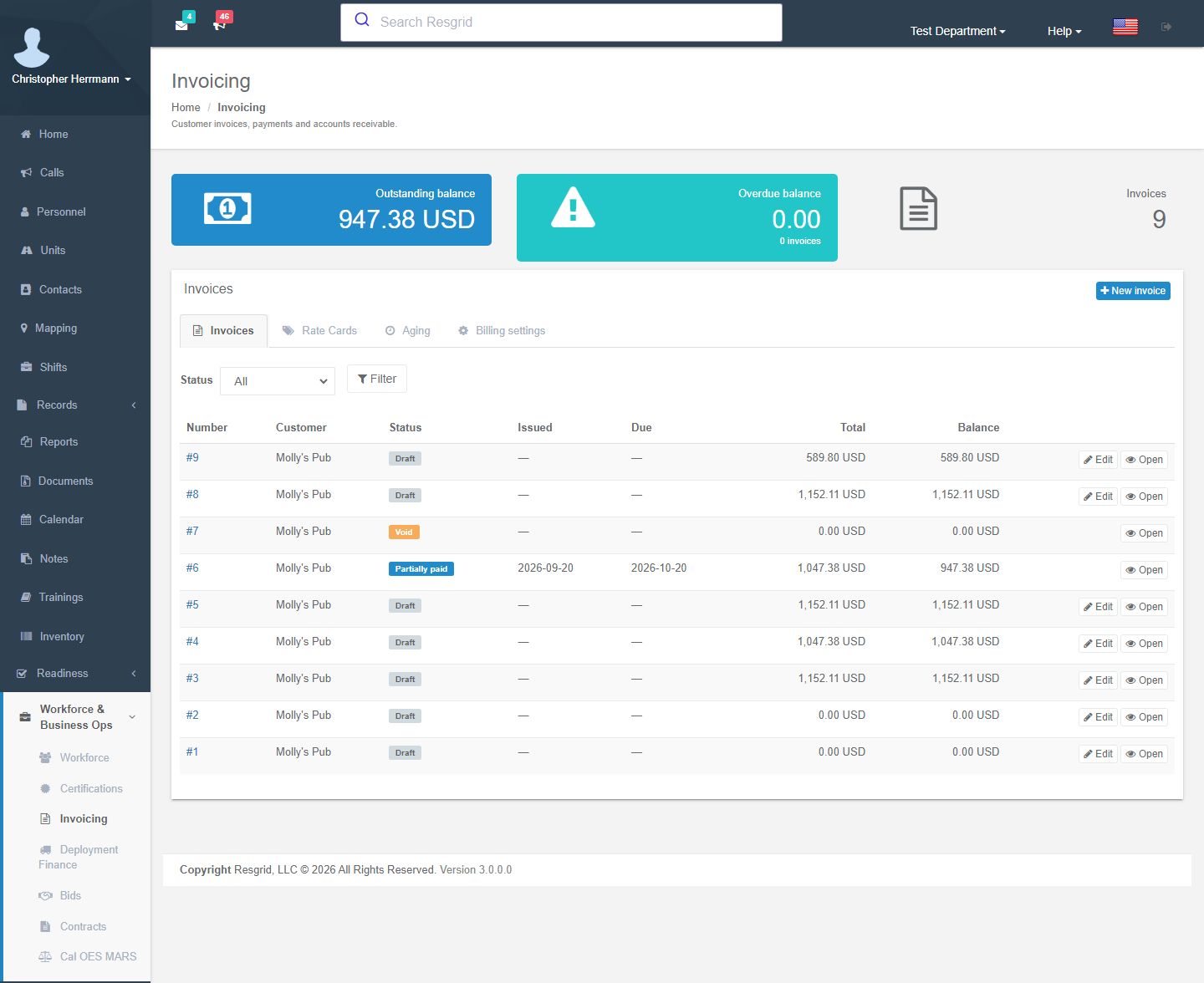Switch to the Billing settings tab
Viewport: 1204px width, 983px height.
point(502,331)
